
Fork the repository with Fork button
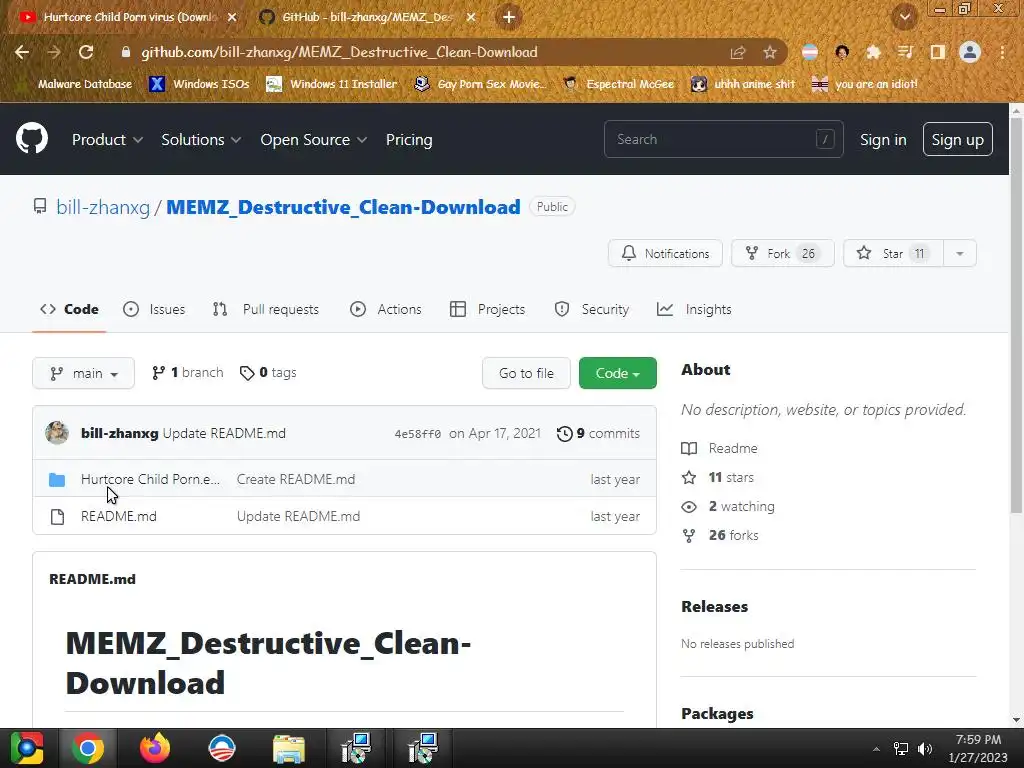point(782,253)
